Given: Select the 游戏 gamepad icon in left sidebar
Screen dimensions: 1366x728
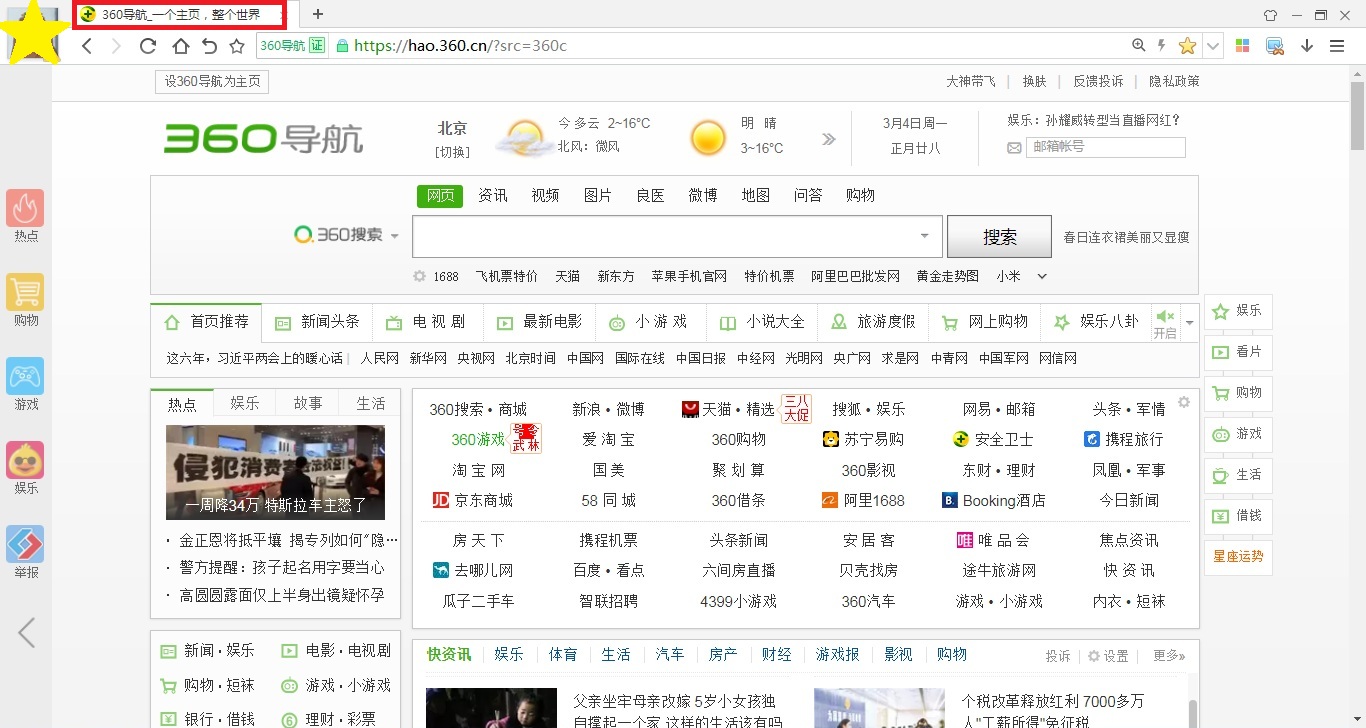Looking at the screenshot, I should click(x=25, y=380).
